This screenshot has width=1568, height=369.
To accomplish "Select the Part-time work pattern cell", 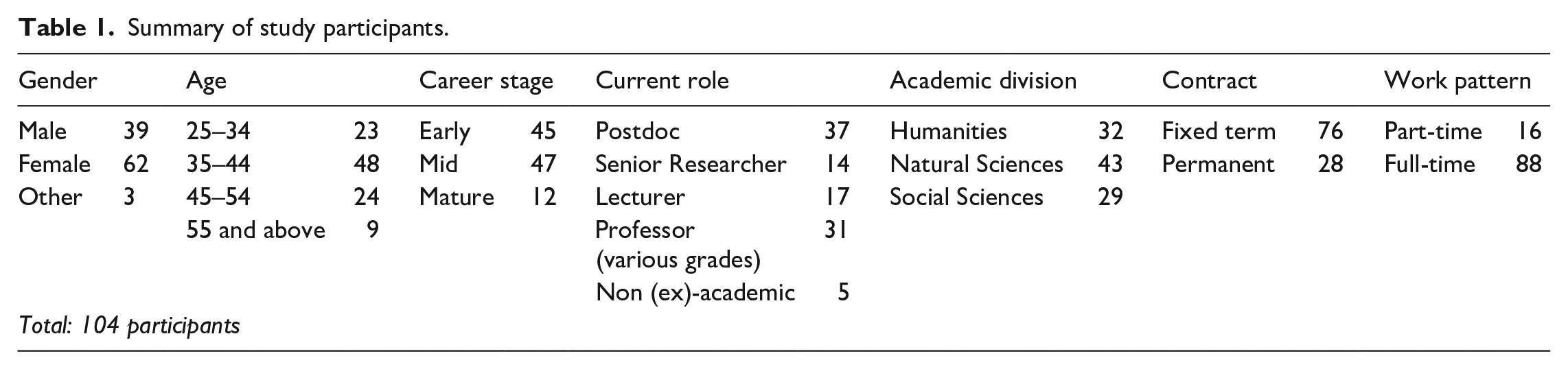I will pyautogui.click(x=1433, y=131).
